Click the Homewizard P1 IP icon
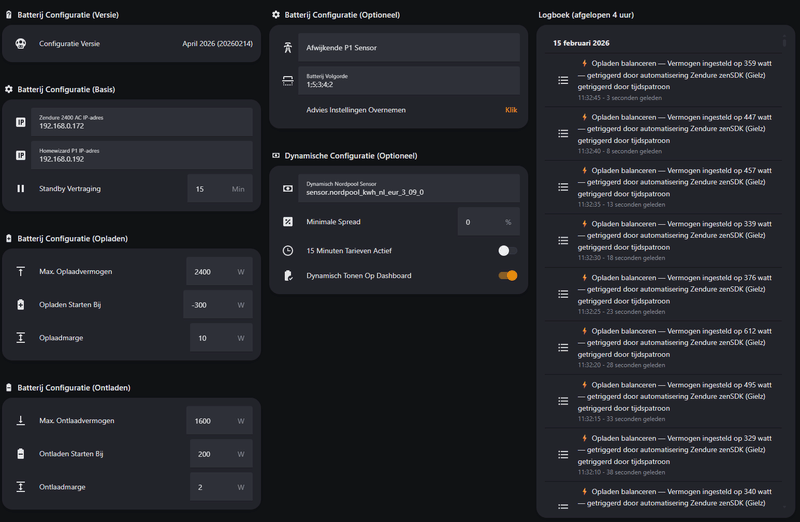This screenshot has height=522, width=800. (21, 156)
